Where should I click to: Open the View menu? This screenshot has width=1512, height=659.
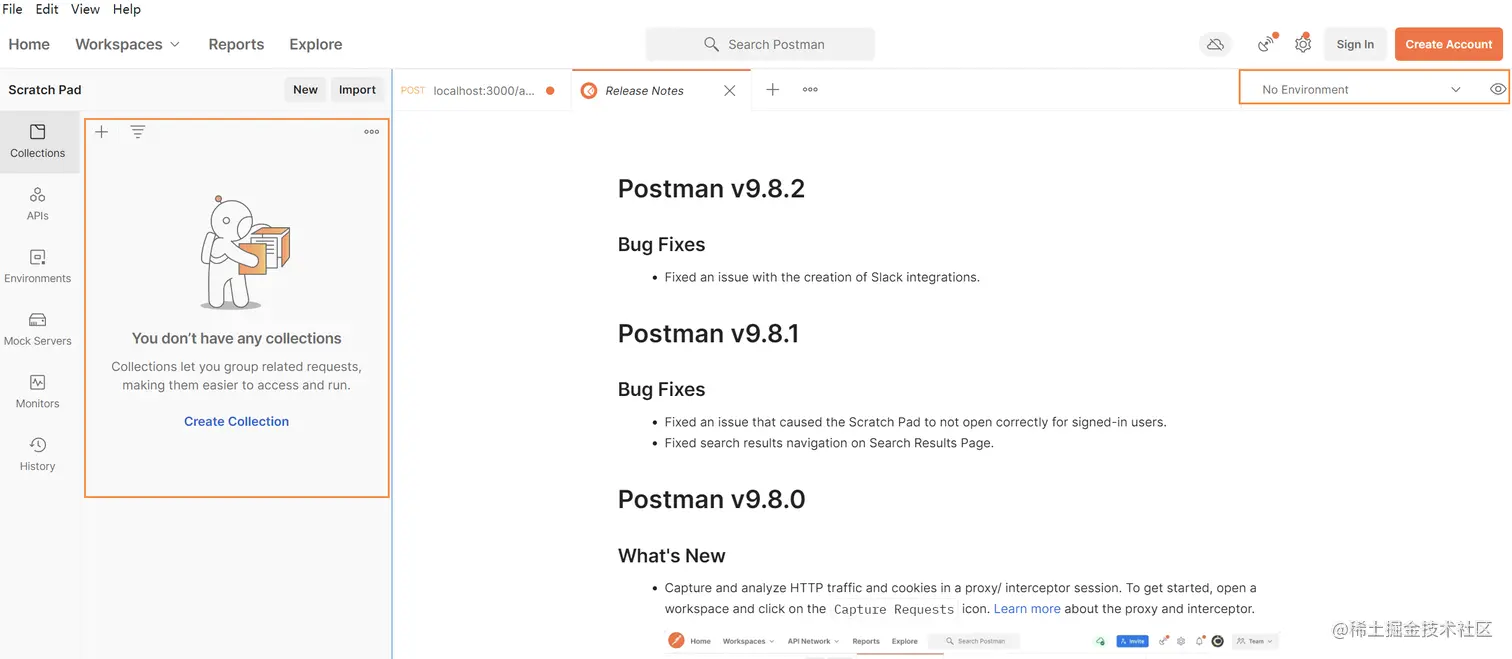click(x=86, y=9)
